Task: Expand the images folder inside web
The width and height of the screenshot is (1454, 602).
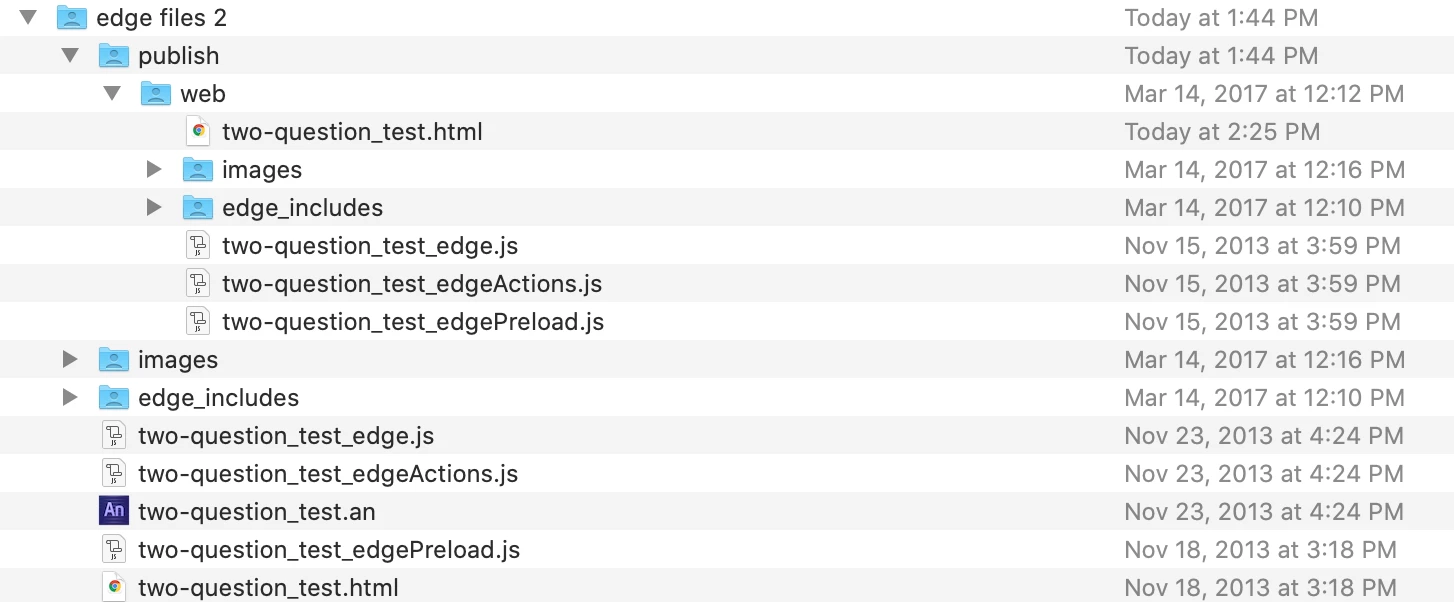Action: pos(154,169)
